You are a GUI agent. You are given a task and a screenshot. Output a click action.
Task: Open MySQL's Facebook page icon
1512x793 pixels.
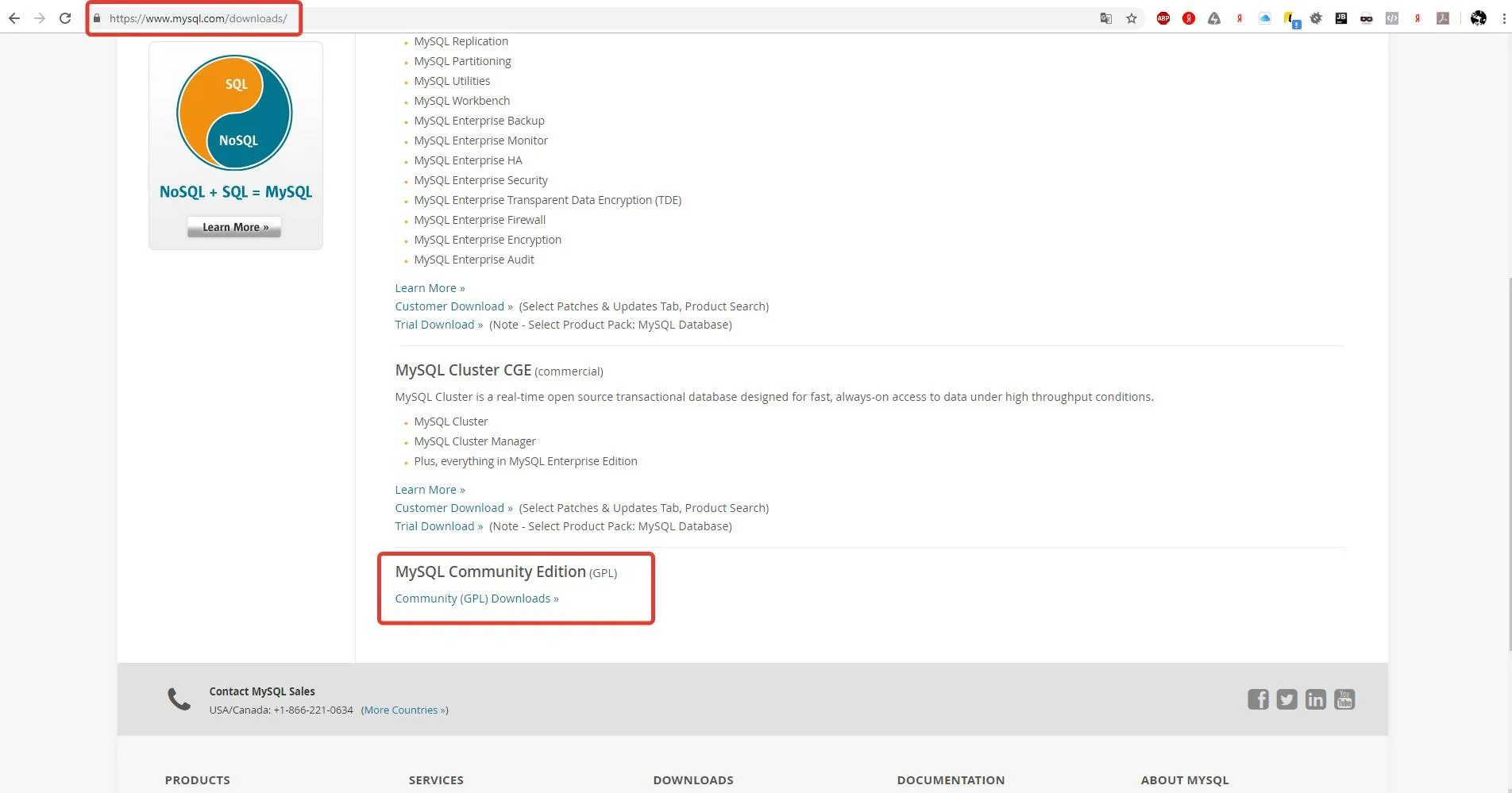tap(1258, 699)
